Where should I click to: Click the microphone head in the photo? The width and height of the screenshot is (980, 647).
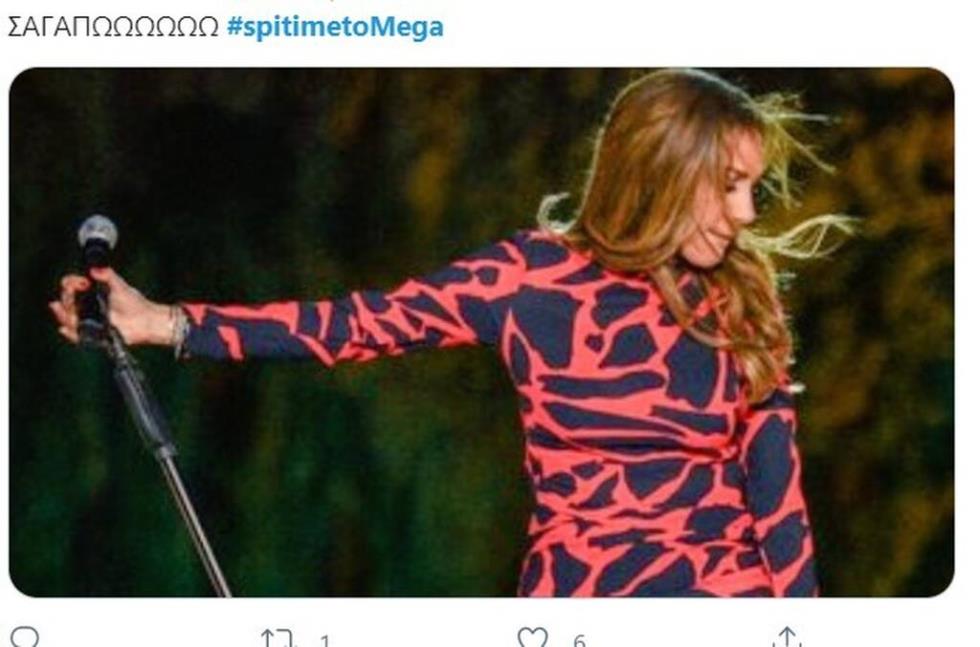coord(98,233)
